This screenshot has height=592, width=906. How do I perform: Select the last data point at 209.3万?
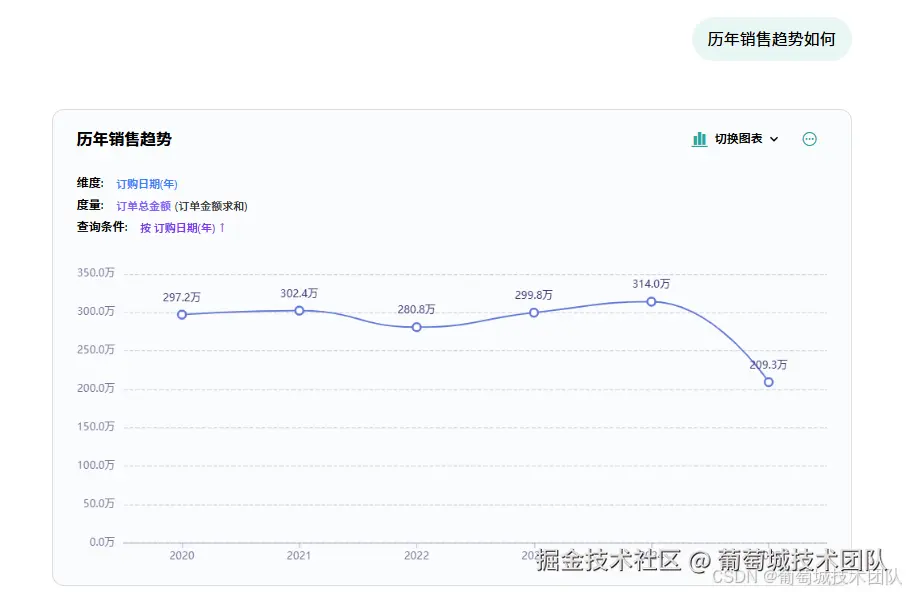tap(768, 382)
